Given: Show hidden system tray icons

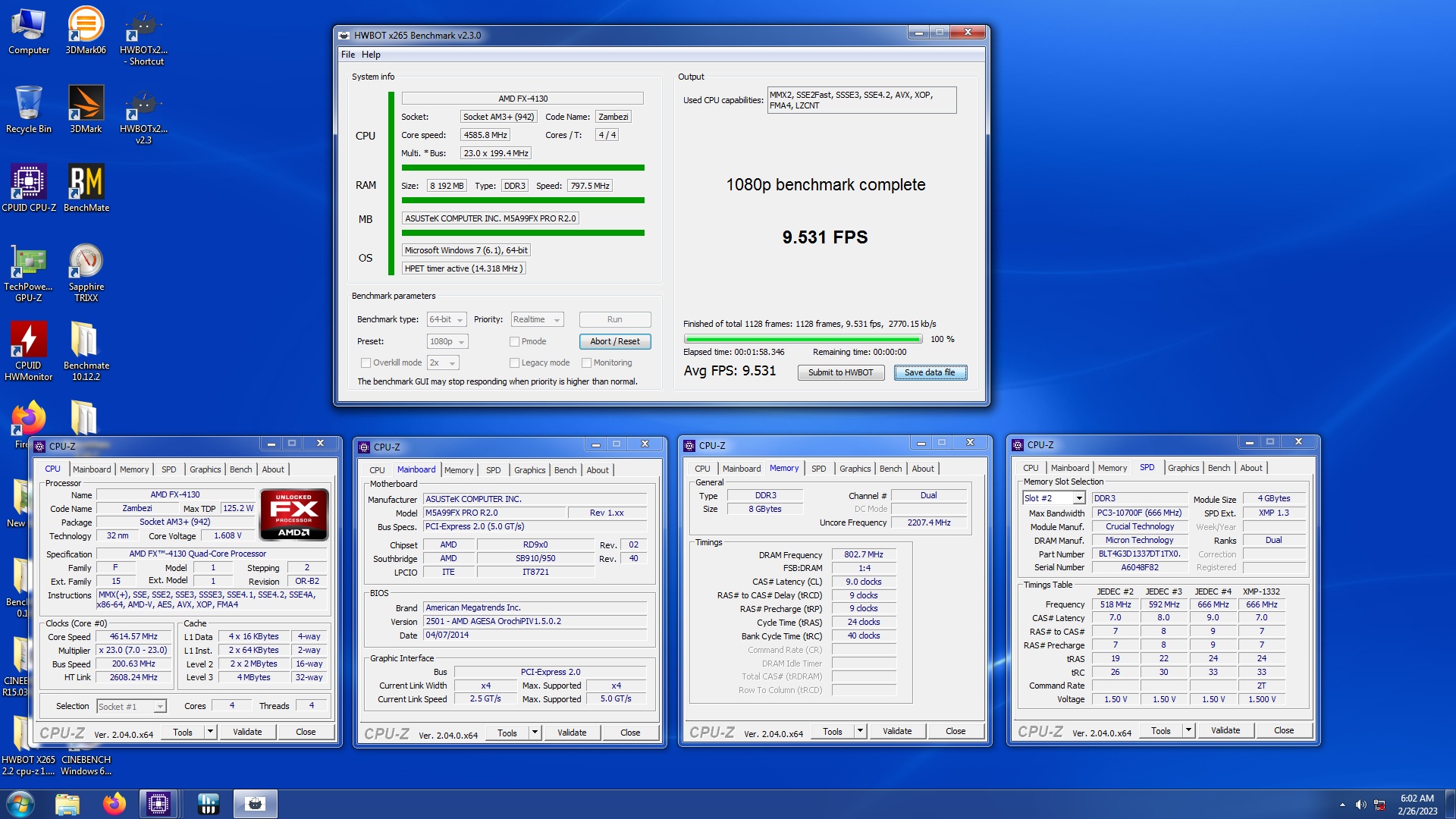Looking at the screenshot, I should pyautogui.click(x=1342, y=805).
